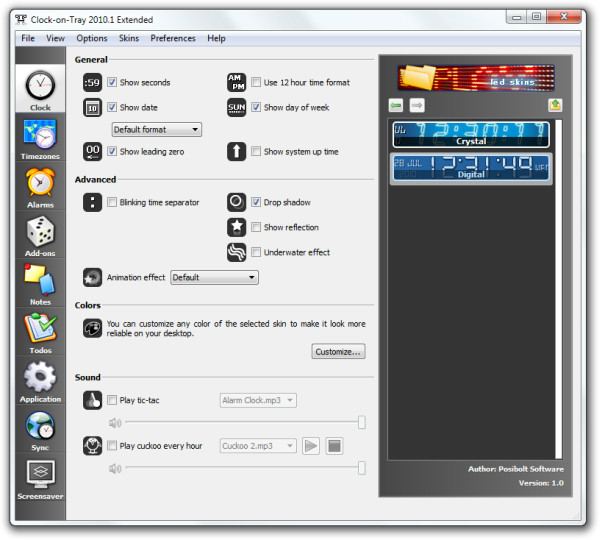Uncheck Show day of week

click(256, 107)
